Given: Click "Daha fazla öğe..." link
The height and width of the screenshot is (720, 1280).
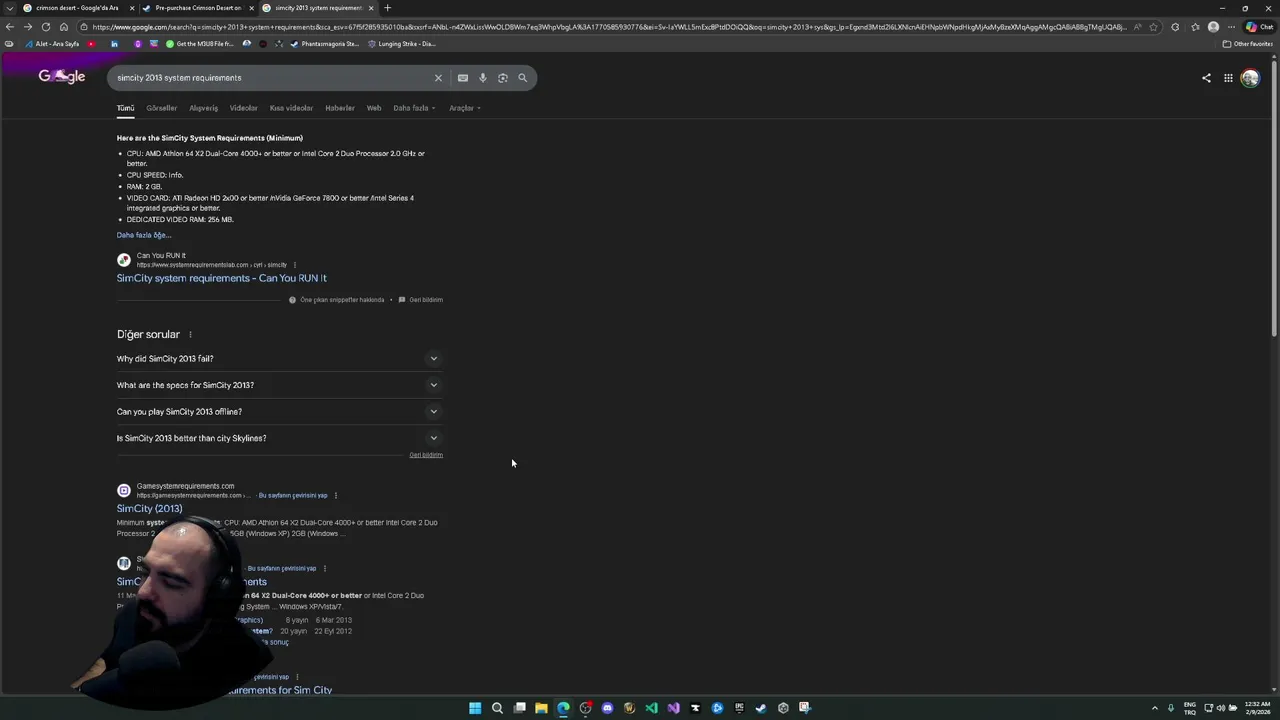Looking at the screenshot, I should pos(144,235).
